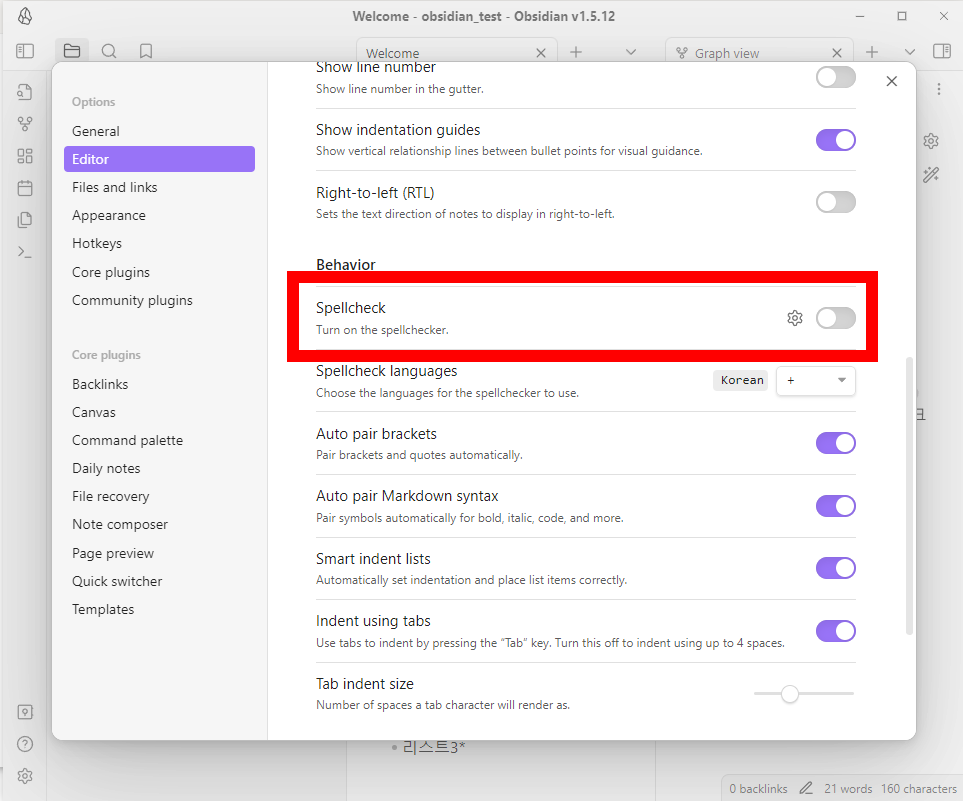Toggle Auto pair Markdown syntax
This screenshot has height=801, width=963.
coord(835,506)
